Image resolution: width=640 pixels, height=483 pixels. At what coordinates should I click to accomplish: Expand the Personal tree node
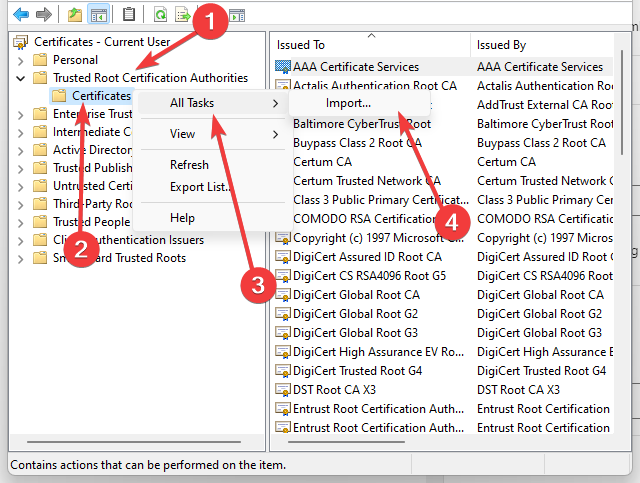point(20,61)
